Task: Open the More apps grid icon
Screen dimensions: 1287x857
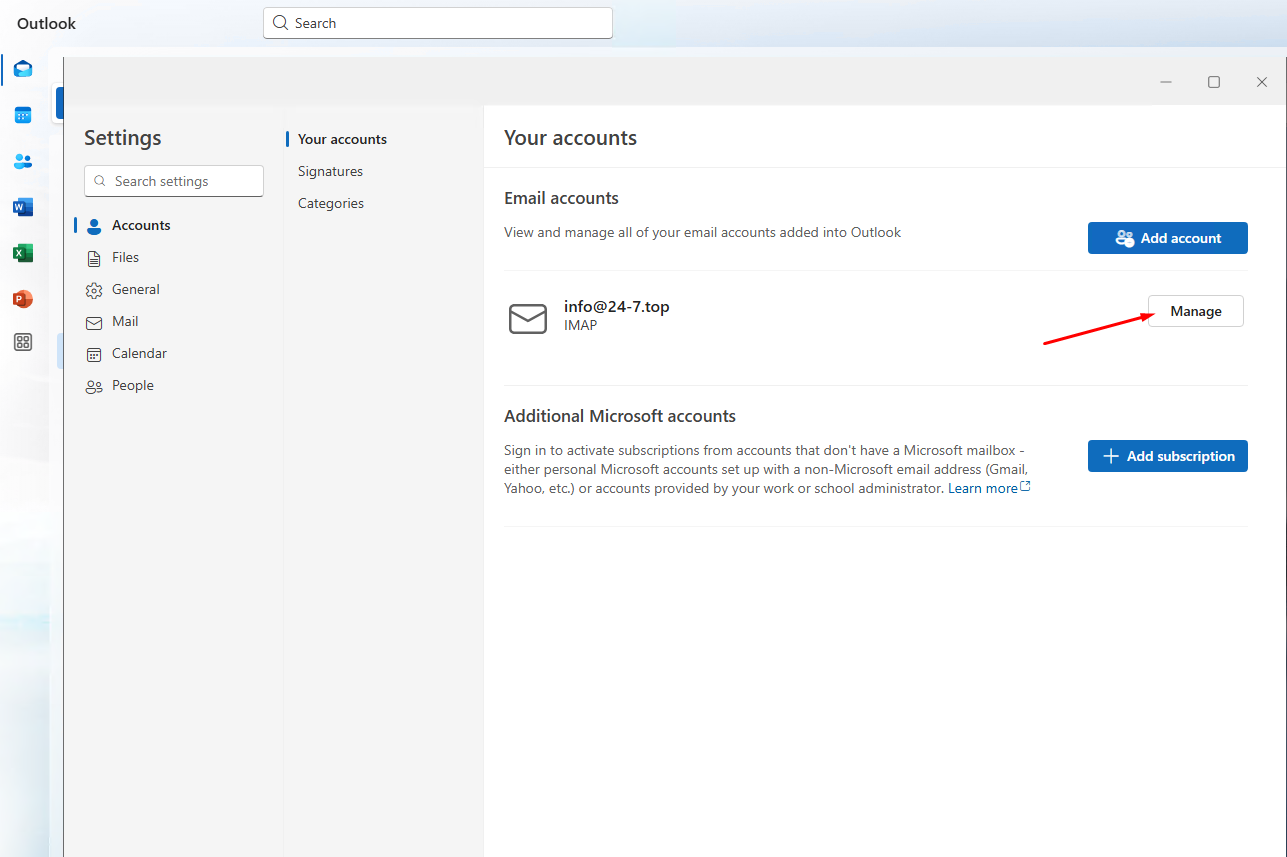Action: (x=23, y=342)
